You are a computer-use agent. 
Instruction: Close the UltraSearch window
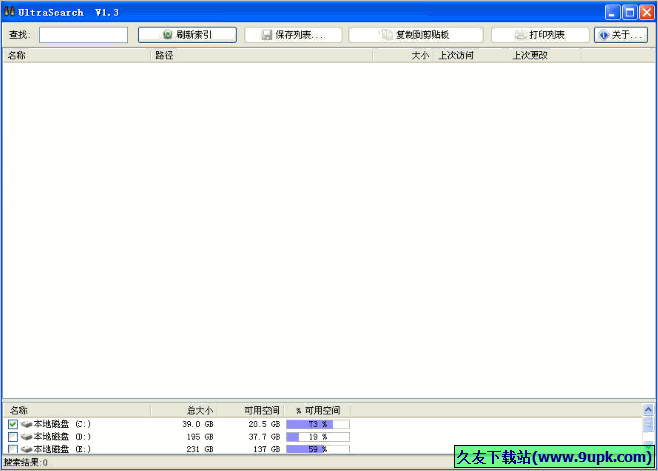pyautogui.click(x=647, y=12)
